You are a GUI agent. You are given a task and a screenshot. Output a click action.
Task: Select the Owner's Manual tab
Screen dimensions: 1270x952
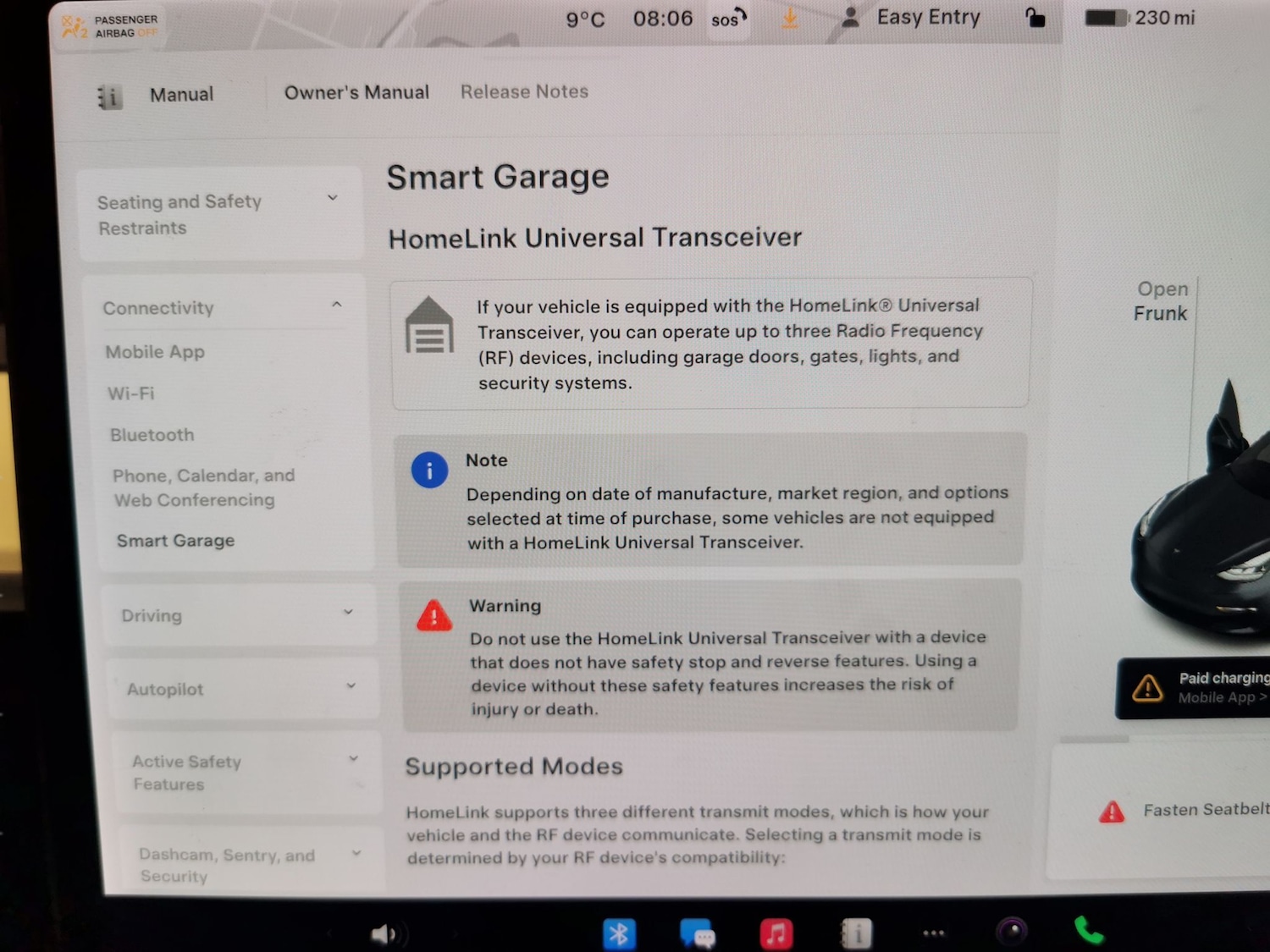pyautogui.click(x=356, y=92)
